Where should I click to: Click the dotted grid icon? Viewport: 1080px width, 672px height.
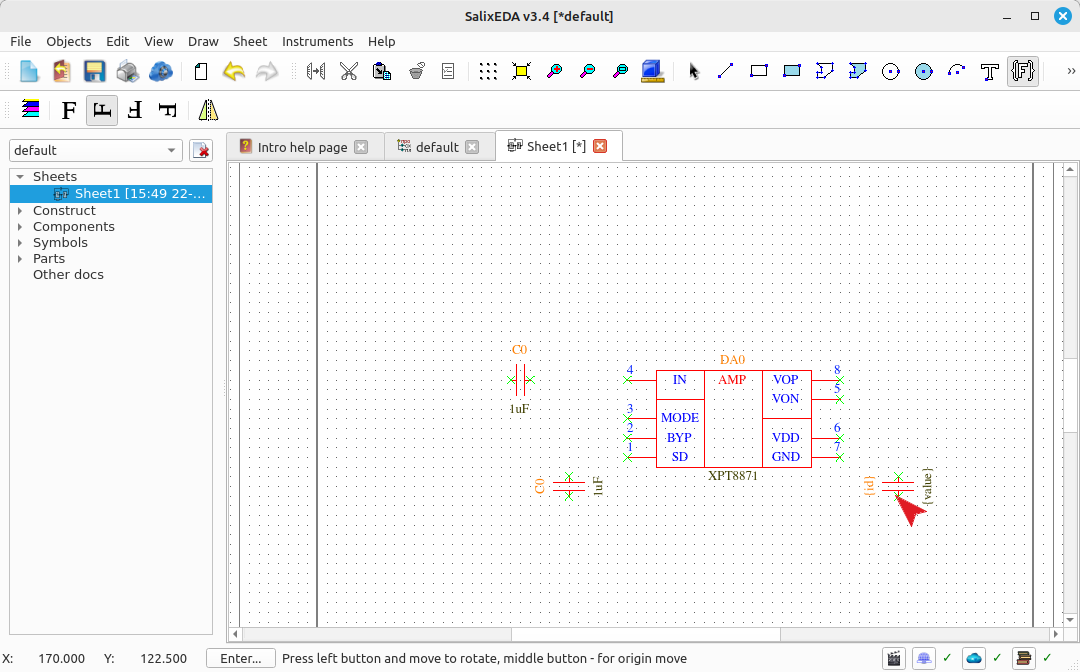tap(488, 71)
